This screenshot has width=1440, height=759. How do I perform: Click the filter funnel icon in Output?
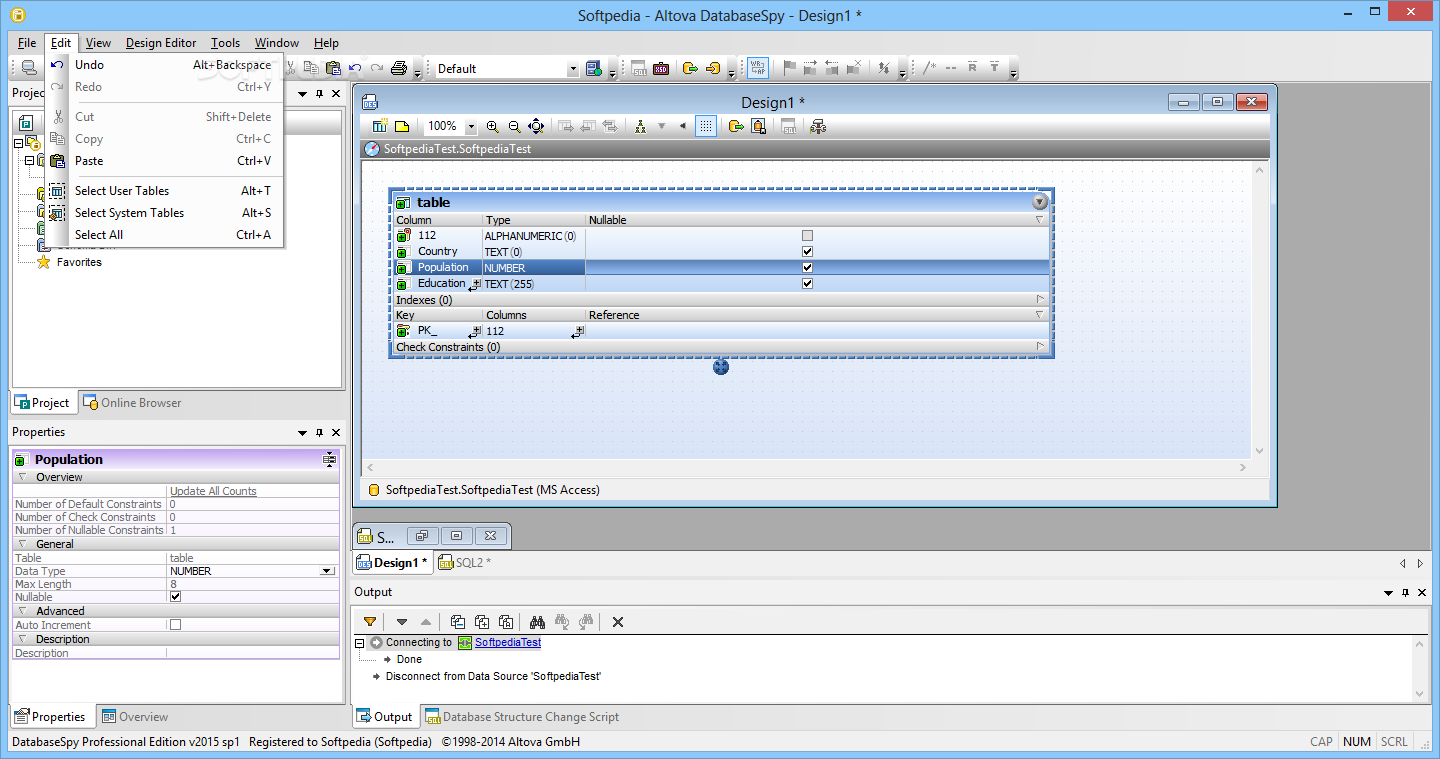pos(370,621)
